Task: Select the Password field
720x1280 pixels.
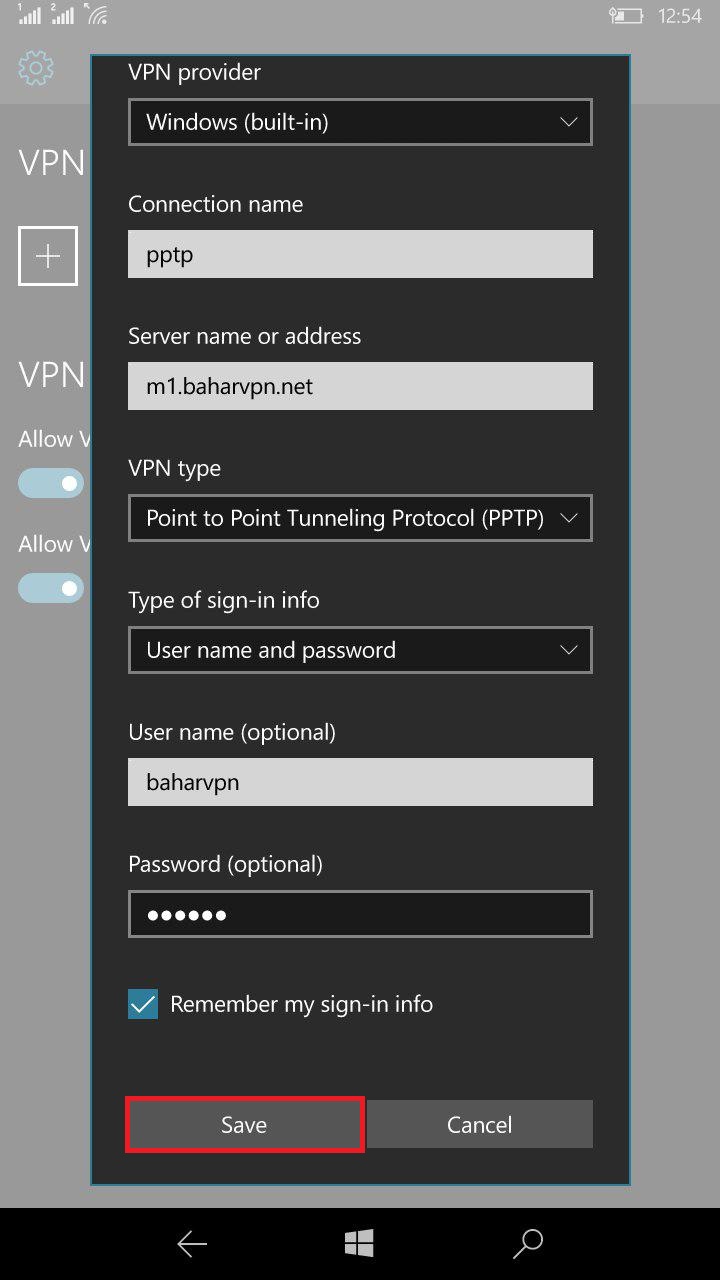Action: point(360,914)
